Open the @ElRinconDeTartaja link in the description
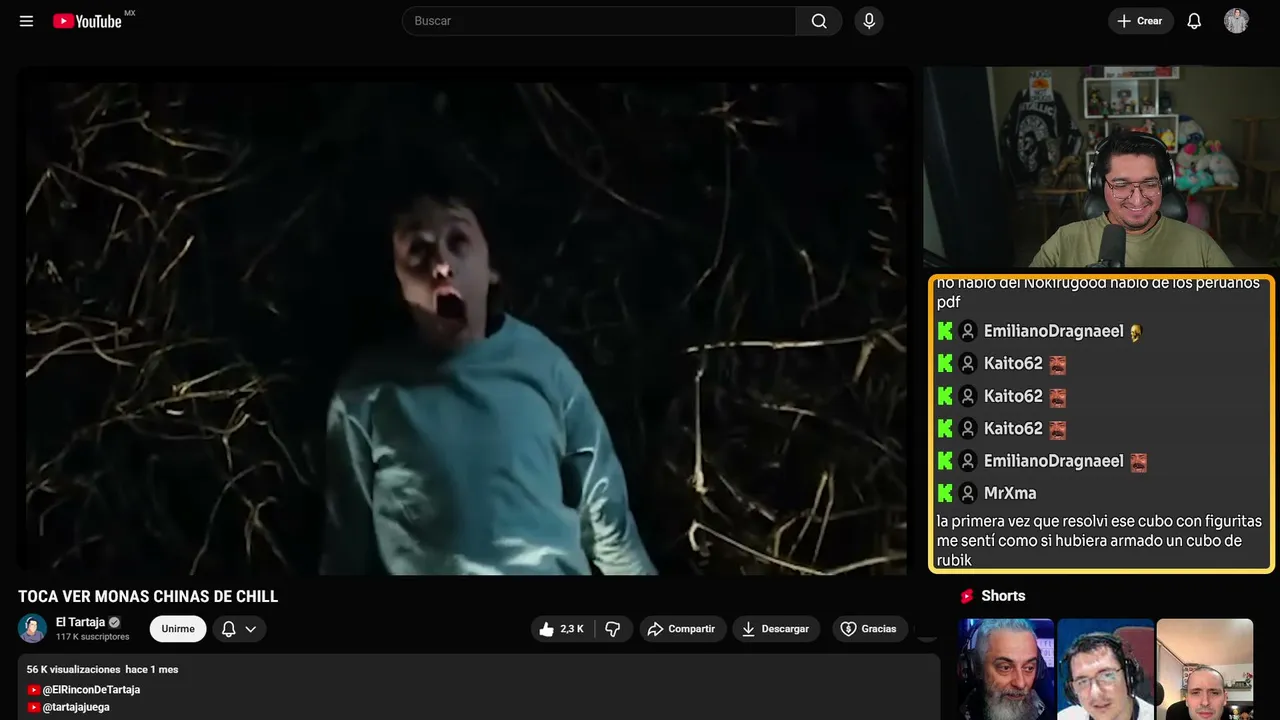 tap(91, 690)
